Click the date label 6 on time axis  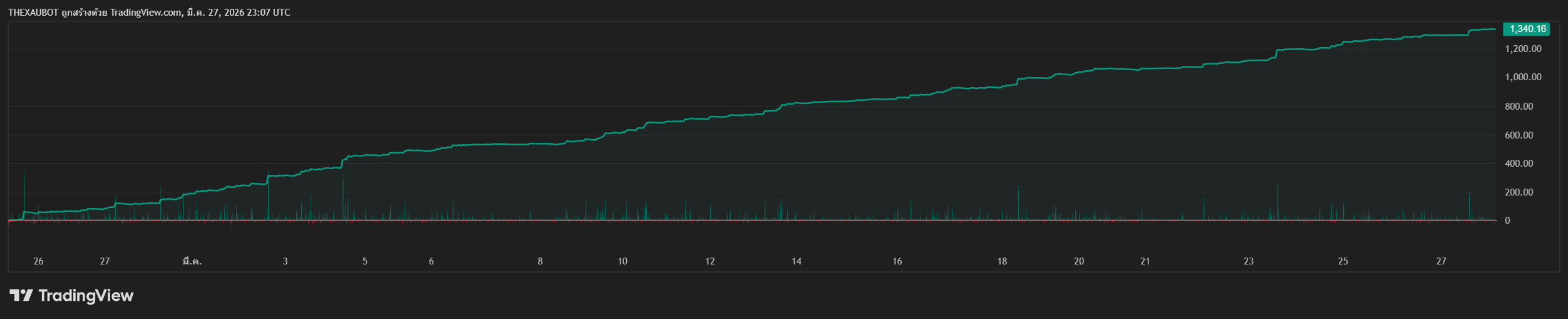(x=431, y=261)
